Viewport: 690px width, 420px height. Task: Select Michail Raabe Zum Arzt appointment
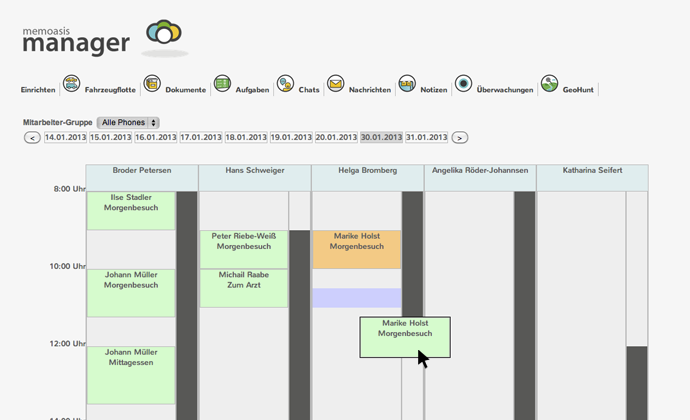(244, 288)
